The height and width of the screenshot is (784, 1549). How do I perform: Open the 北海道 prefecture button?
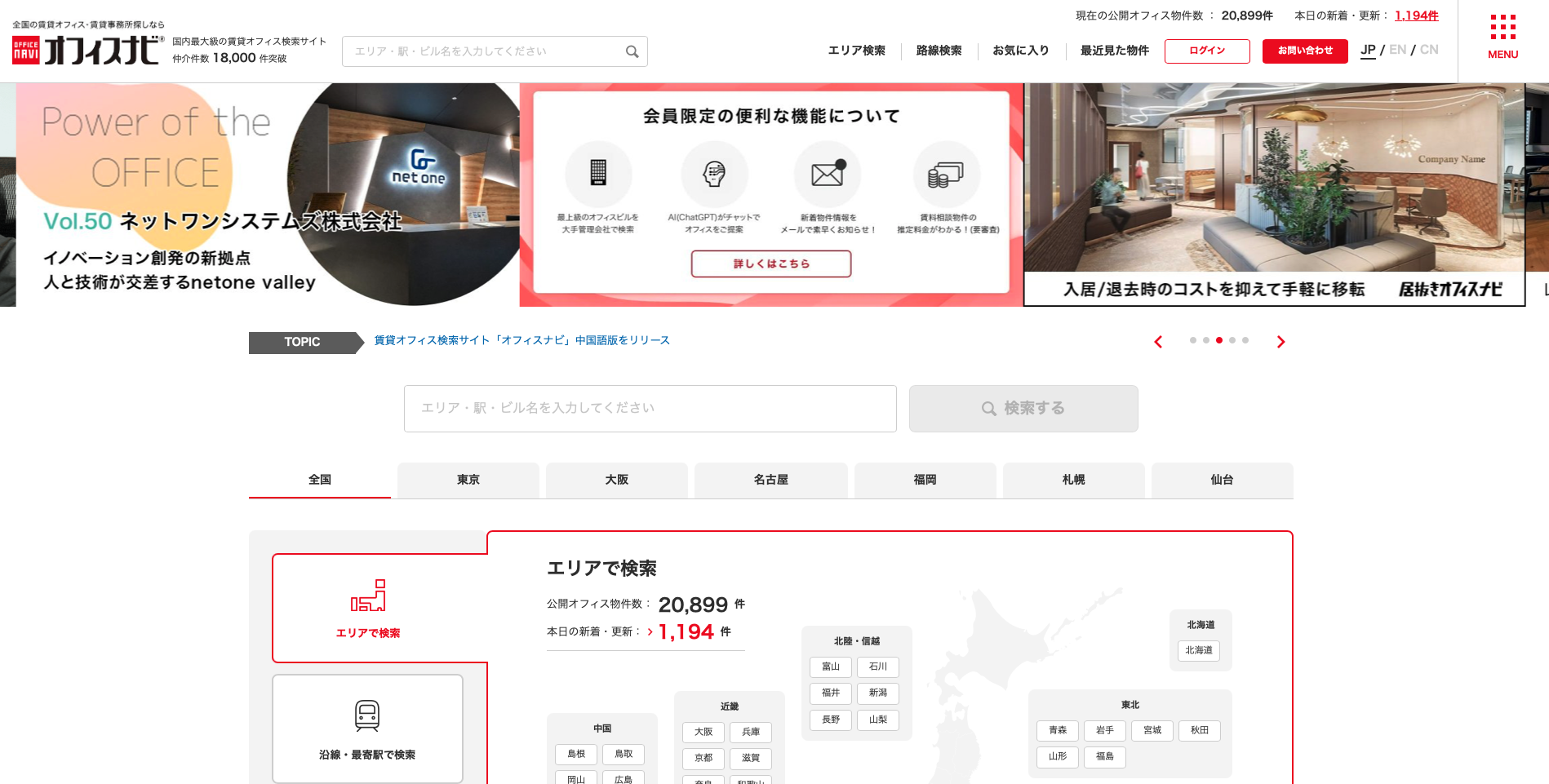click(1199, 650)
